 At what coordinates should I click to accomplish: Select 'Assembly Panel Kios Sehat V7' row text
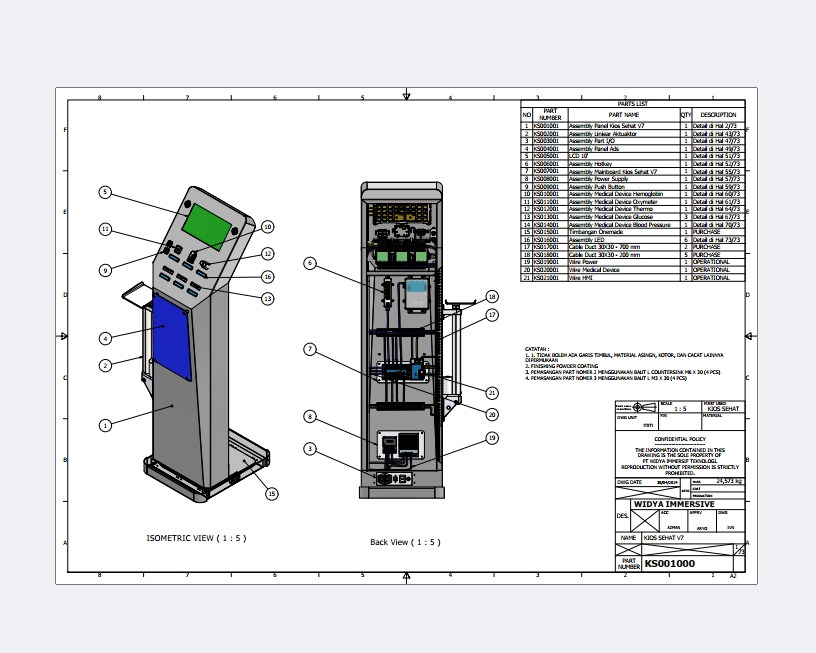point(606,126)
